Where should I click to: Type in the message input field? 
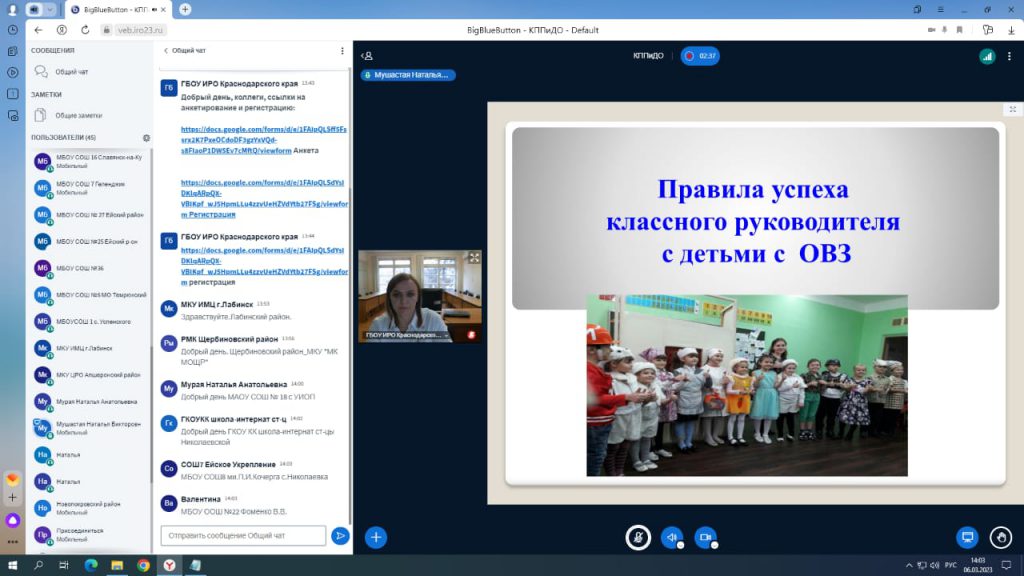(x=243, y=536)
